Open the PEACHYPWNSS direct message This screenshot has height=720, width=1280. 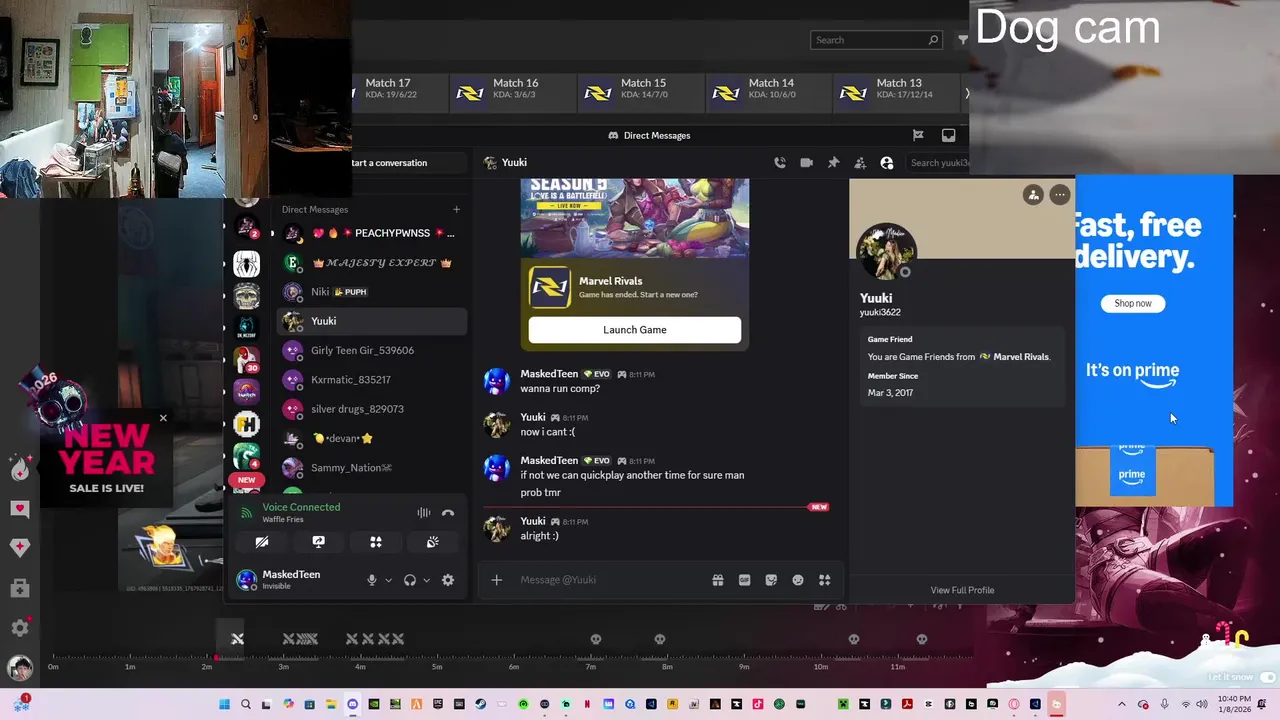tap(372, 233)
